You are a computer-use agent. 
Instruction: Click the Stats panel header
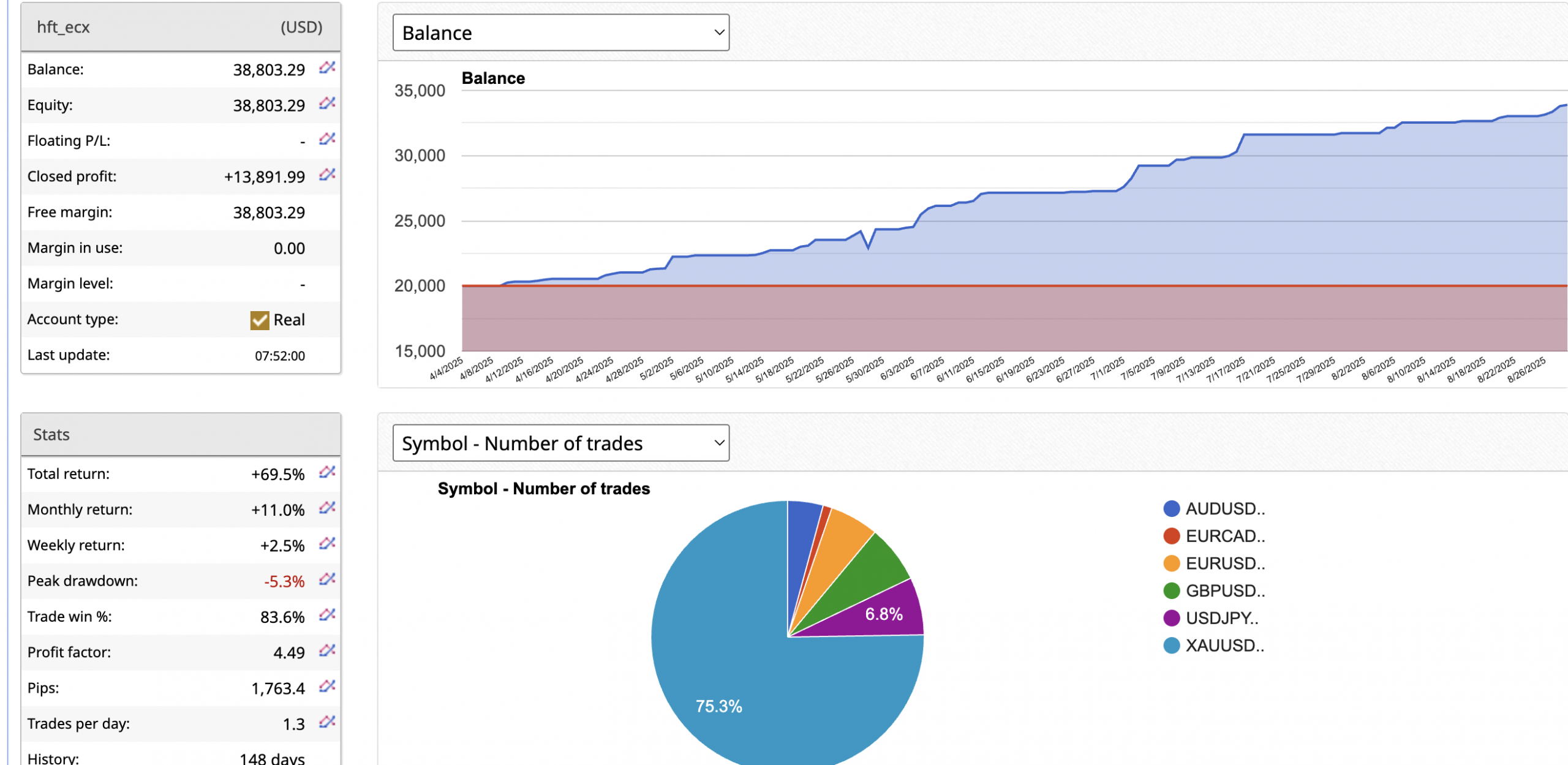(x=51, y=434)
